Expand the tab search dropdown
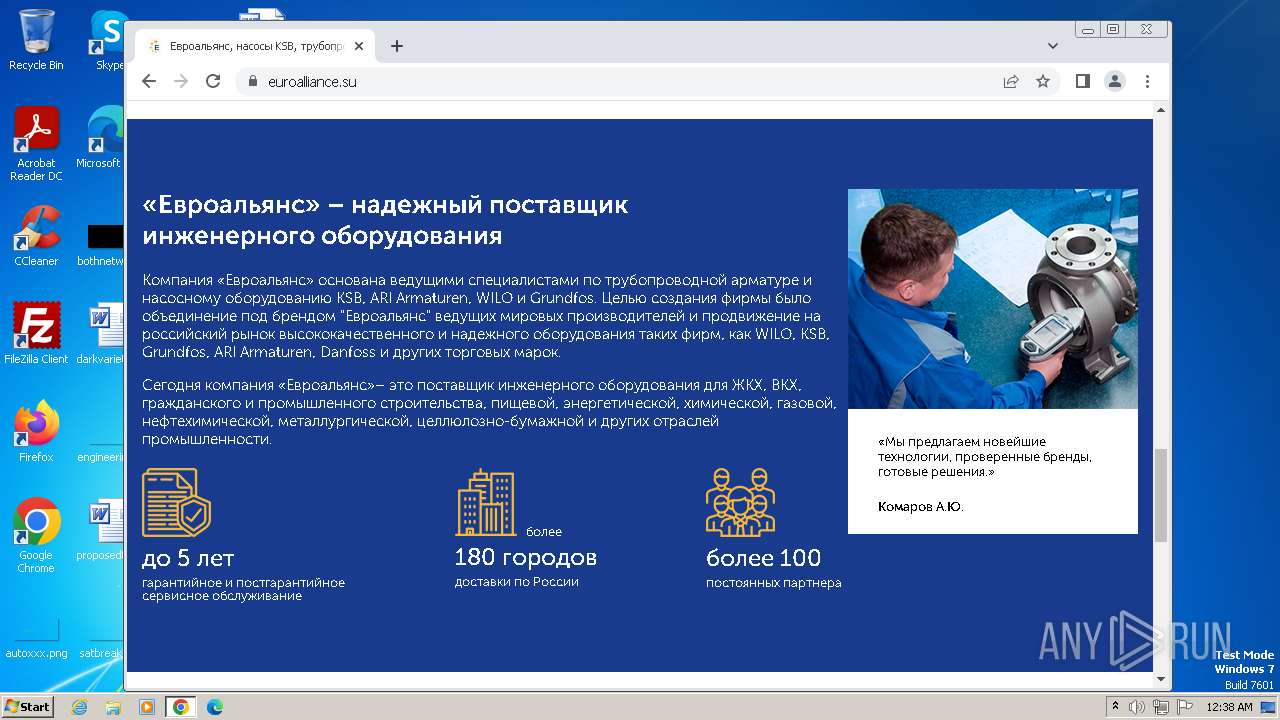 (x=1053, y=46)
